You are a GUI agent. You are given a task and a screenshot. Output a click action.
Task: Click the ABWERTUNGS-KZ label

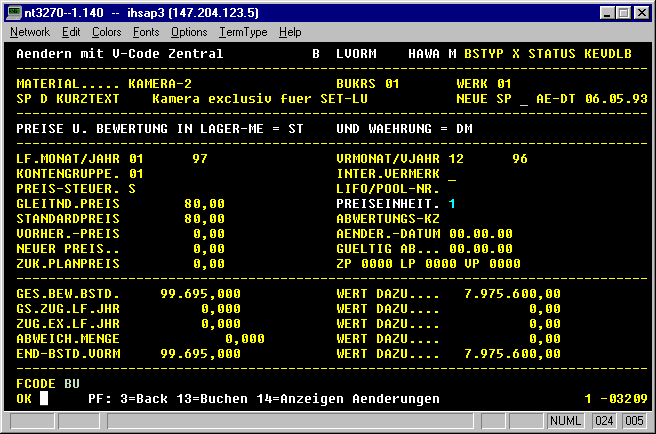[388, 219]
